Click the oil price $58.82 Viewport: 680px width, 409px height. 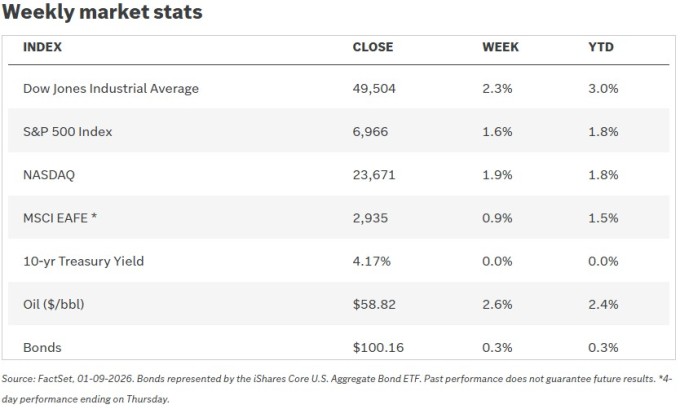pos(373,304)
